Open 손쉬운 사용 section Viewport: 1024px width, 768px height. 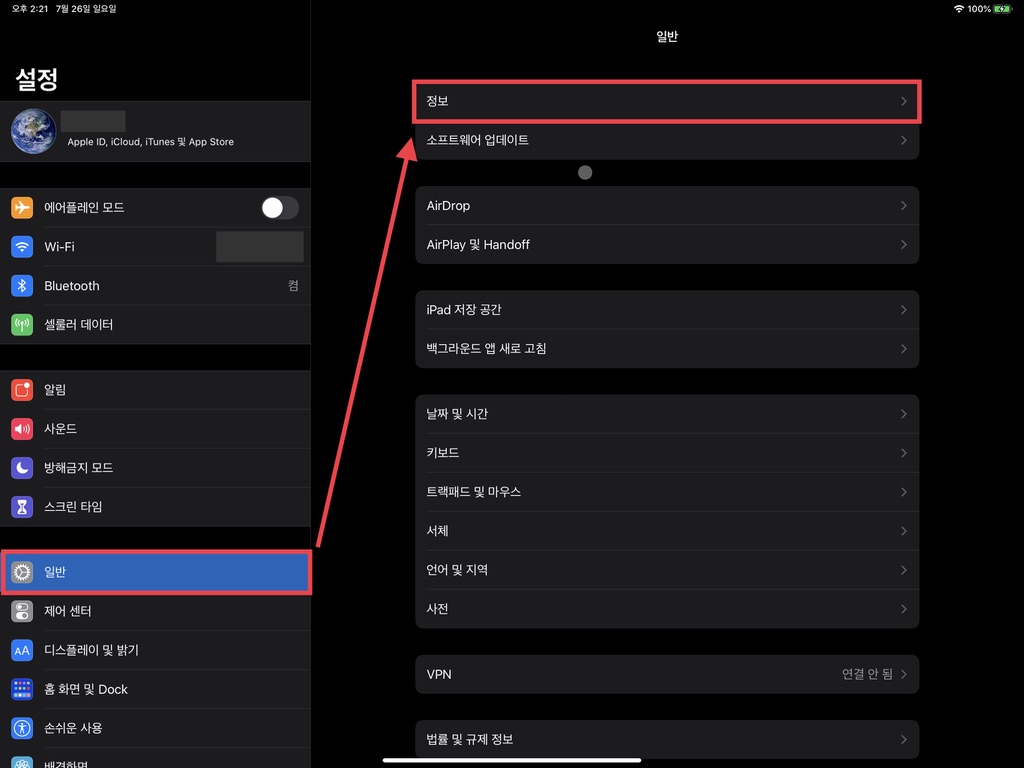(155, 728)
